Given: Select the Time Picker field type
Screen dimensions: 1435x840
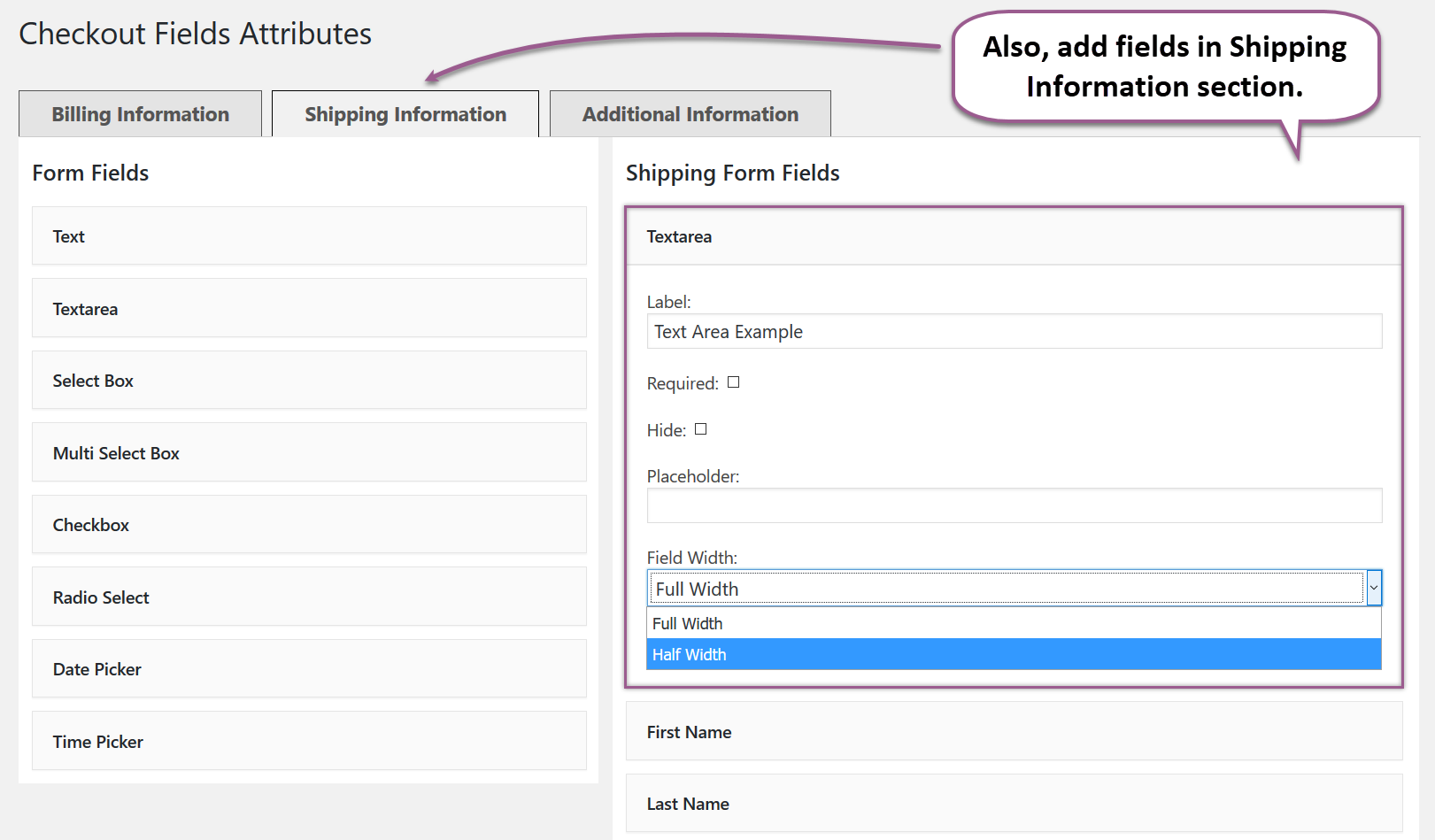Looking at the screenshot, I should pyautogui.click(x=309, y=741).
